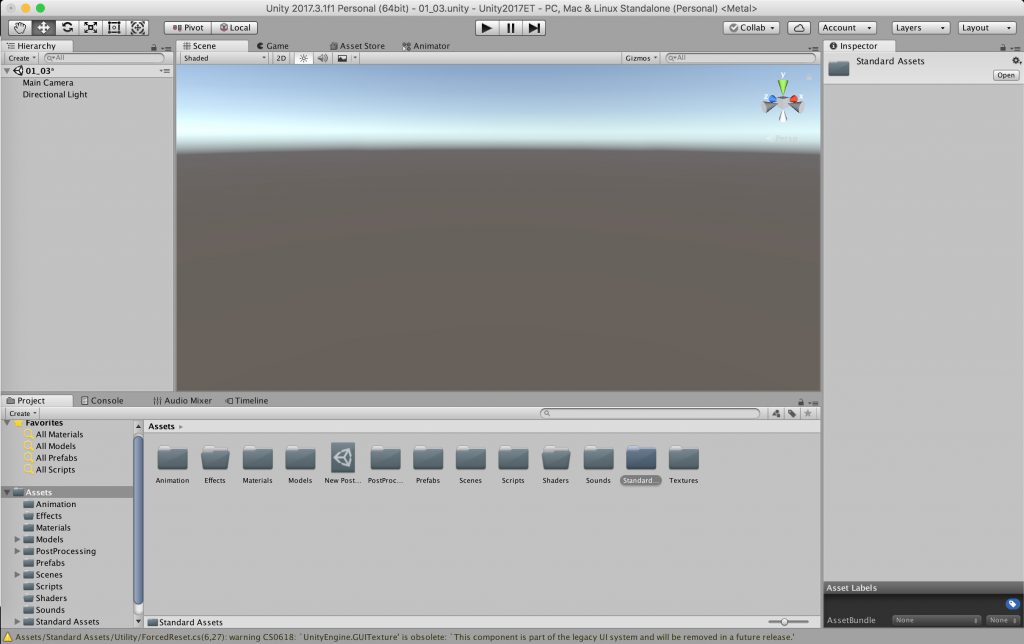This screenshot has width=1024, height=644.
Task: Select the Shaders folder icon in Assets grid
Action: (556, 458)
